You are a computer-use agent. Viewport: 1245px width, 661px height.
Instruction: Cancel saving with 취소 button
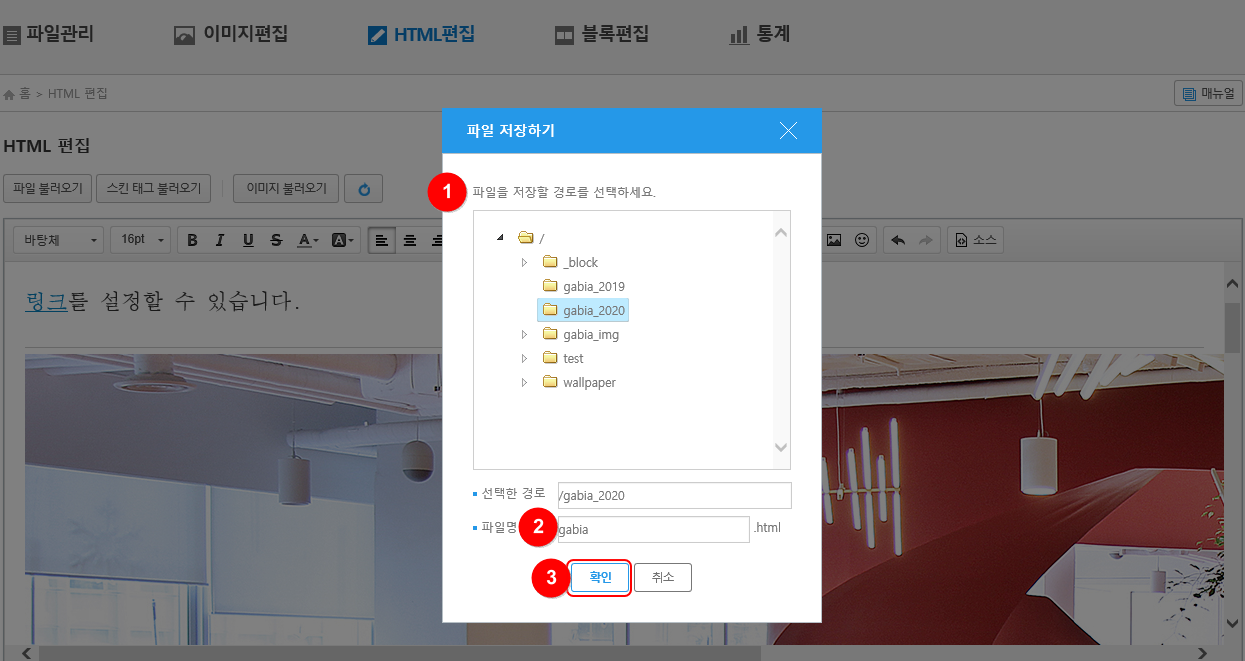click(x=663, y=578)
